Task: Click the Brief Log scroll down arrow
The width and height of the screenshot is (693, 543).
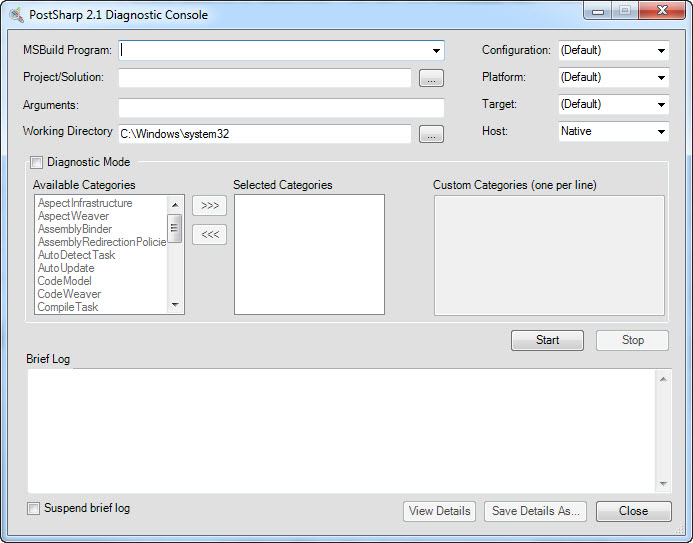Action: point(663,484)
